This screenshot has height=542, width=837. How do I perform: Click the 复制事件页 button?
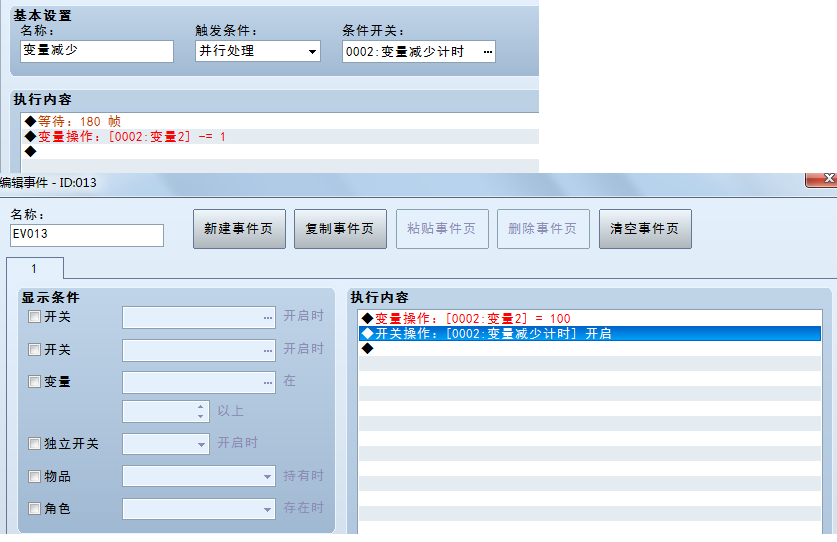pyautogui.click(x=340, y=229)
